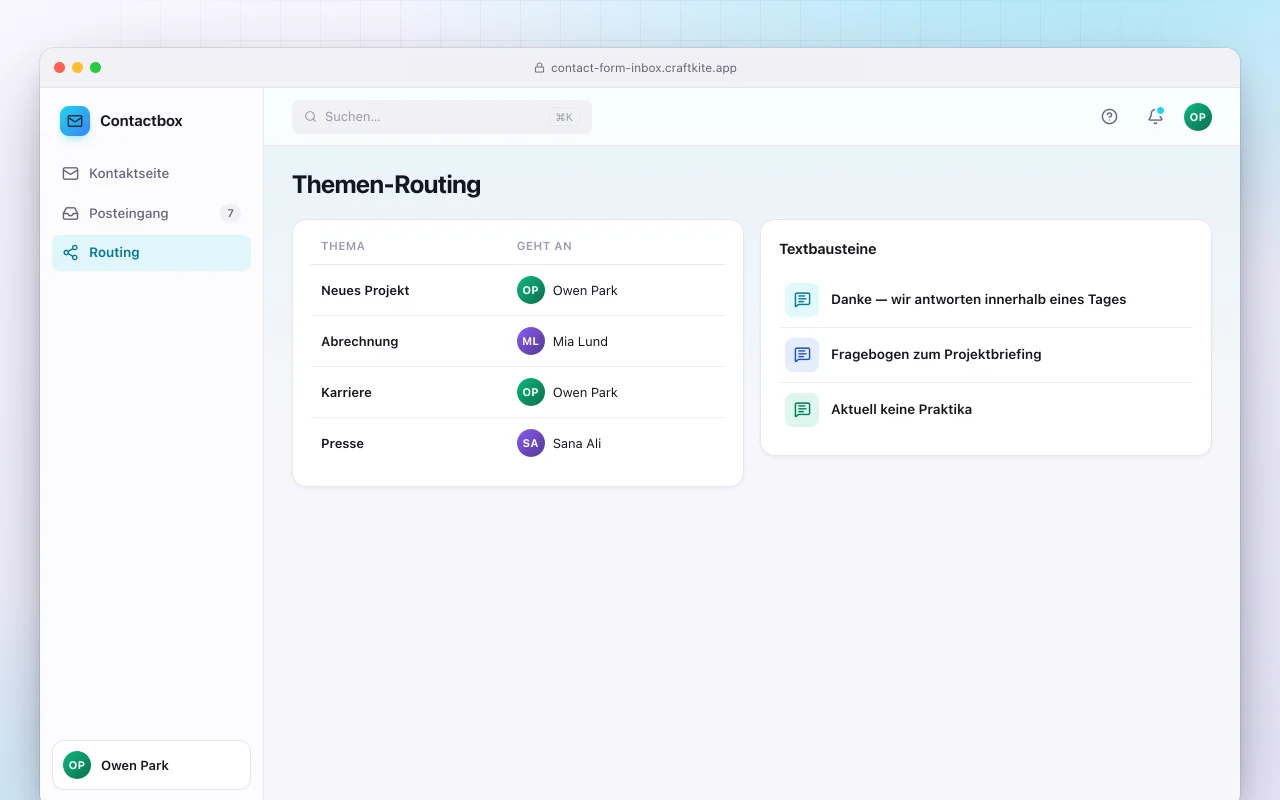The image size is (1280, 800).
Task: Click the ⌘K shortcut hint
Action: 564,117
